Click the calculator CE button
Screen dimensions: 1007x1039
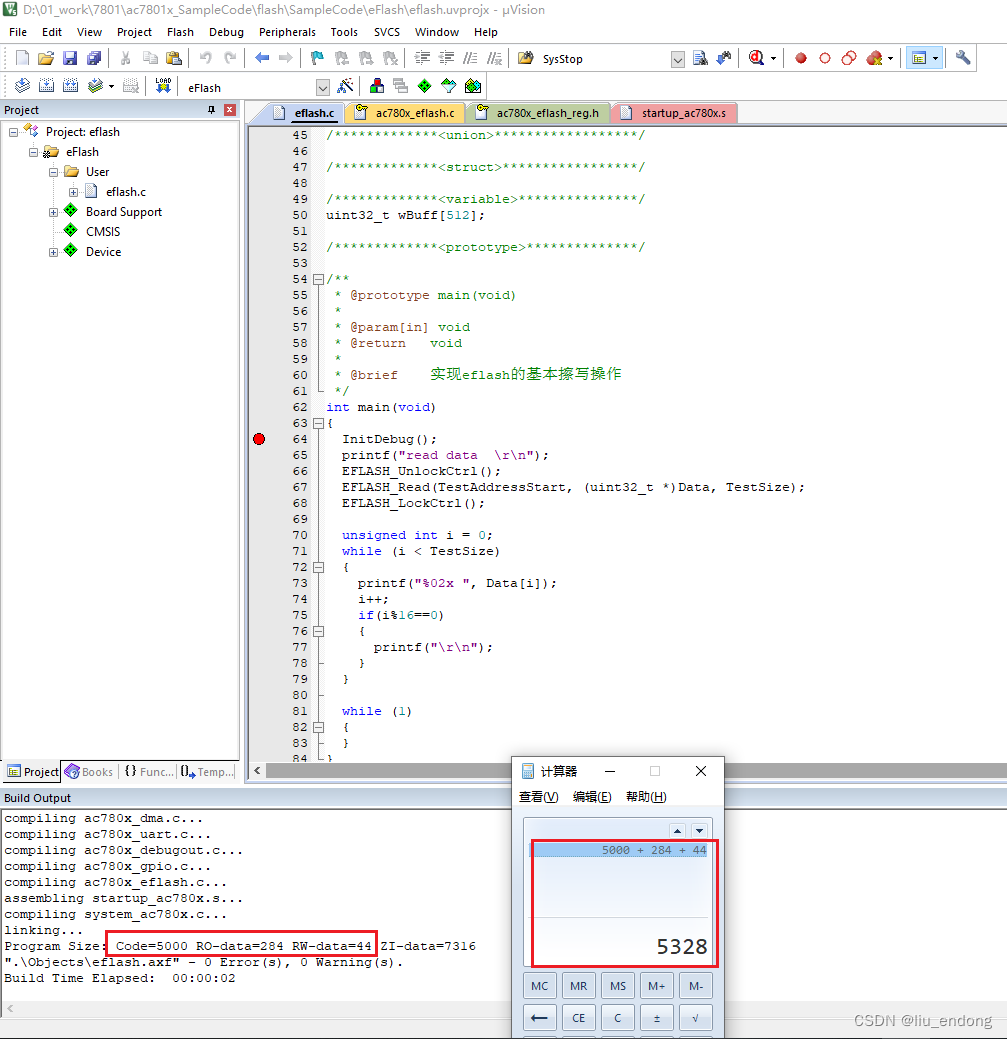(x=578, y=1018)
